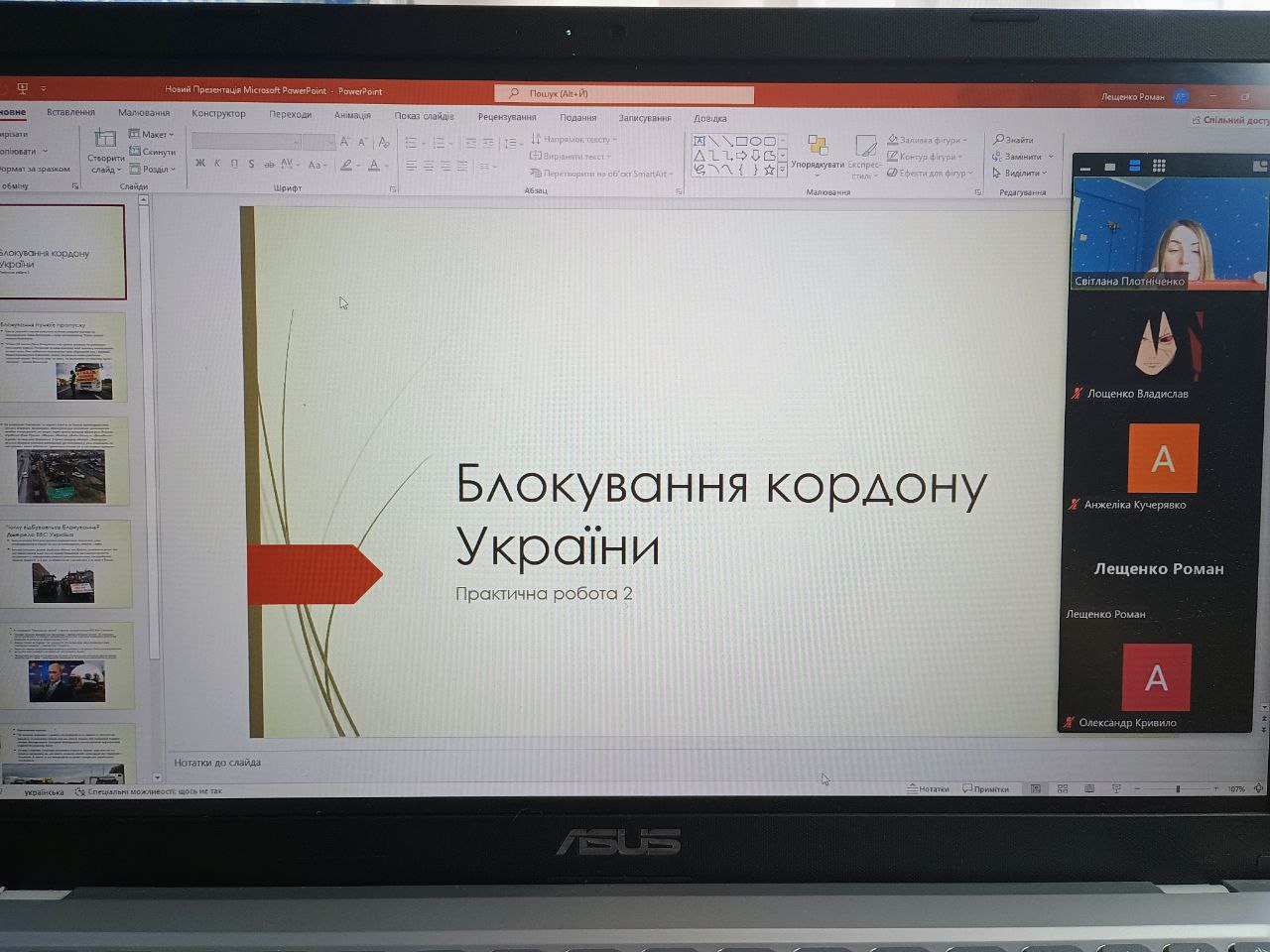This screenshot has height=952, width=1270.
Task: Click the Copy (Копіювати) button
Action: click(x=20, y=152)
